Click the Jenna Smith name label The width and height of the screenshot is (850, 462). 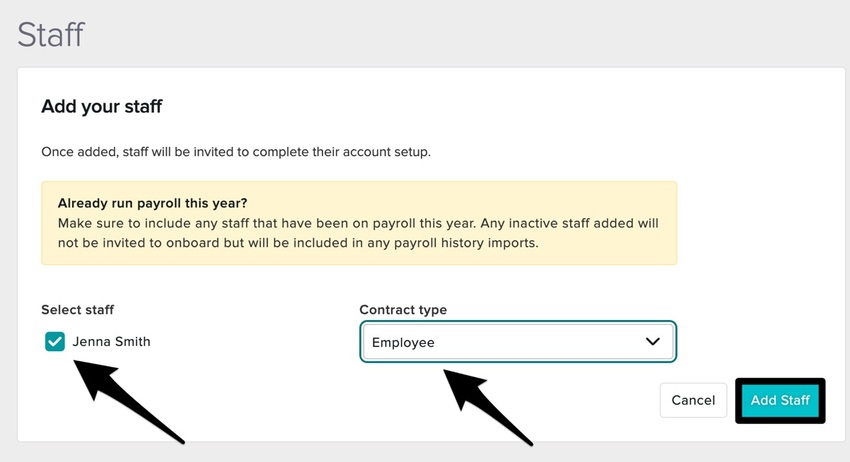[111, 342]
